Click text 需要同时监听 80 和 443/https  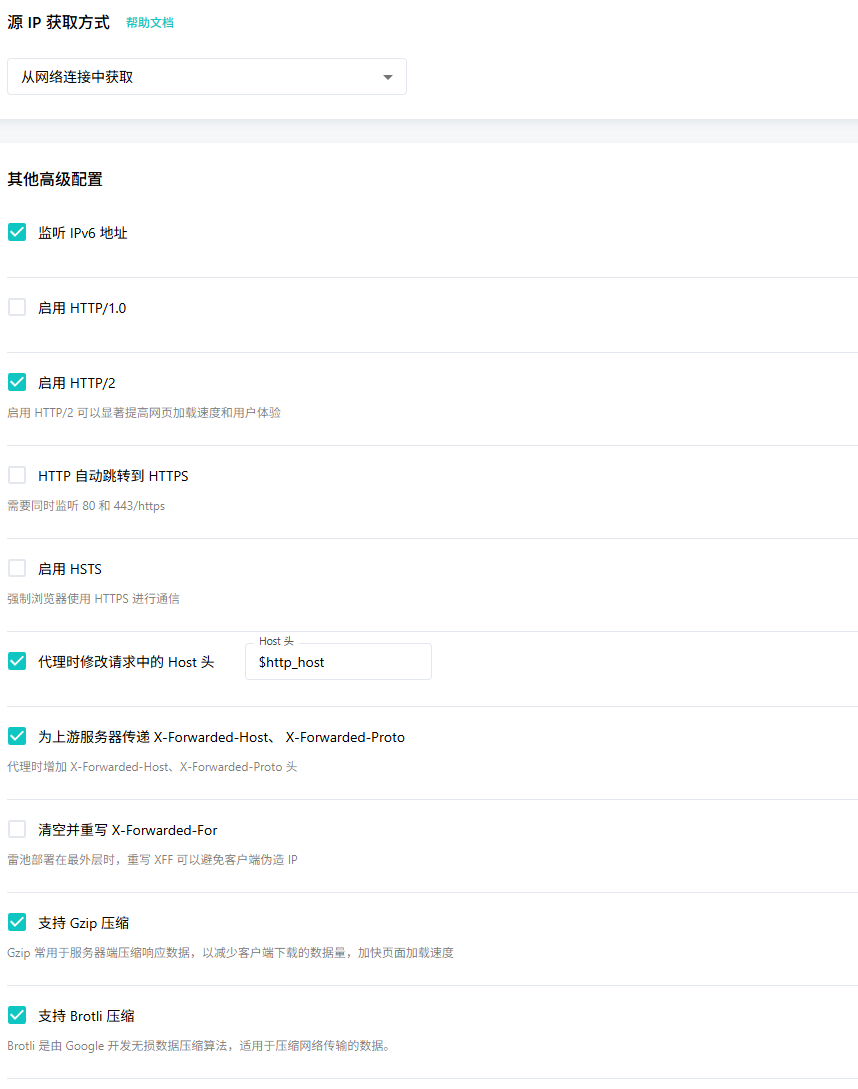(86, 506)
